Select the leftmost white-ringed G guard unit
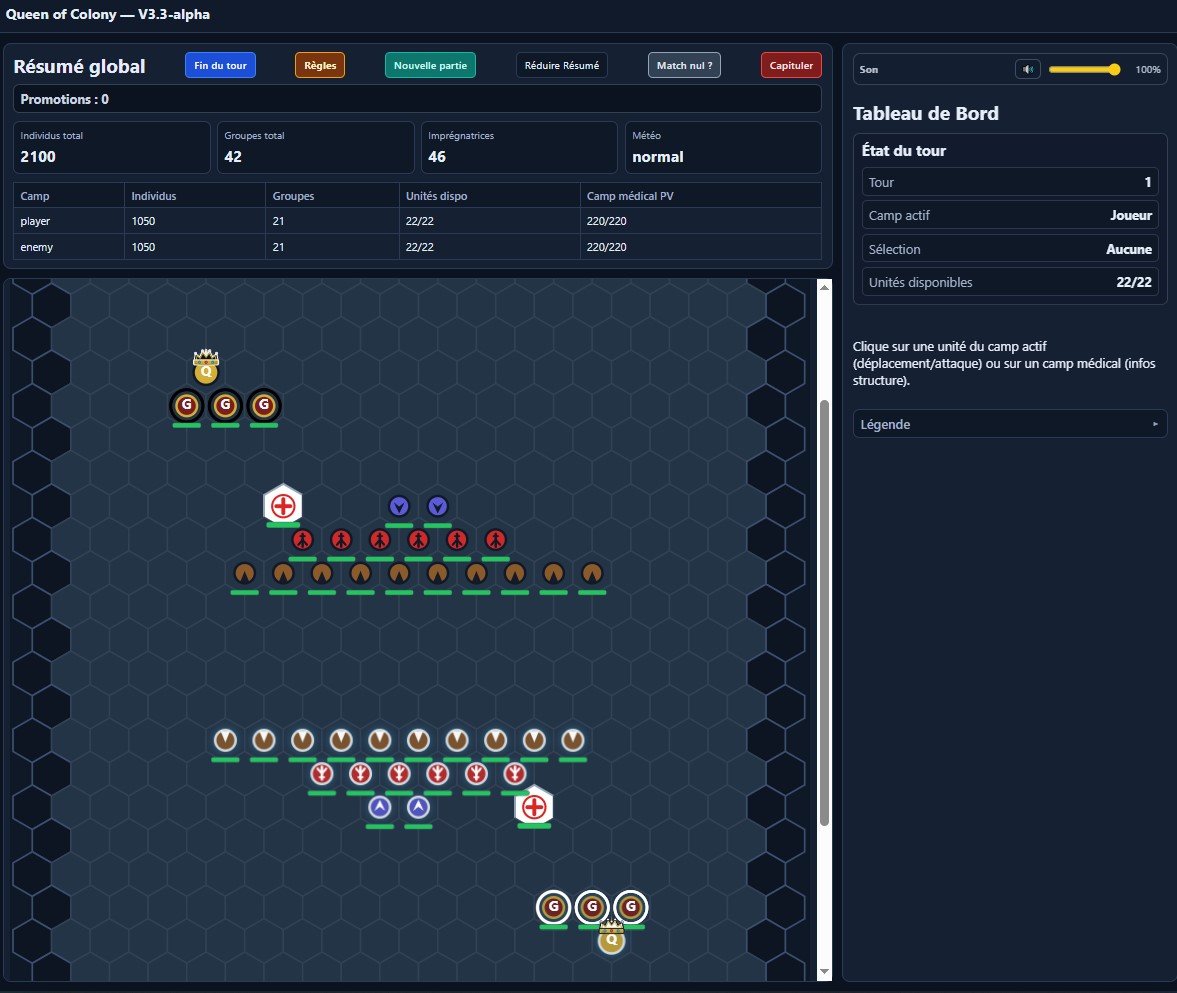The image size is (1177, 993). pos(553,907)
